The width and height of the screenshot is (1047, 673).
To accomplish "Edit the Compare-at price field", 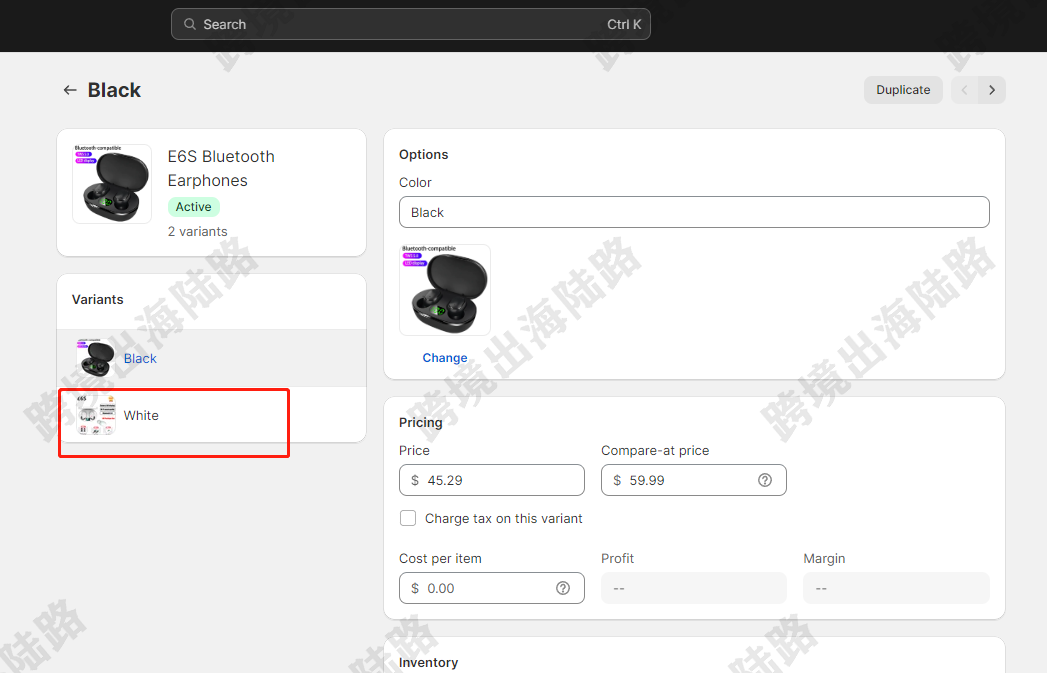I will click(x=693, y=480).
